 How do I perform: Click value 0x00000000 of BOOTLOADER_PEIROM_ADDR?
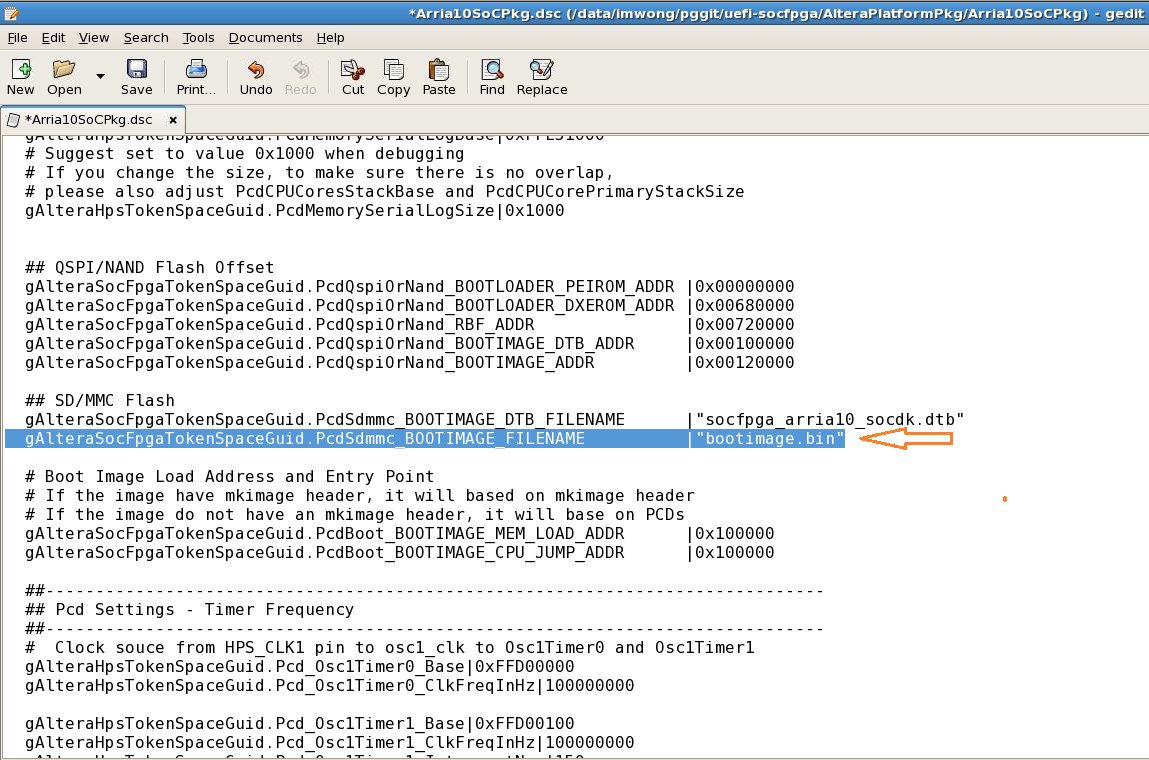click(745, 286)
